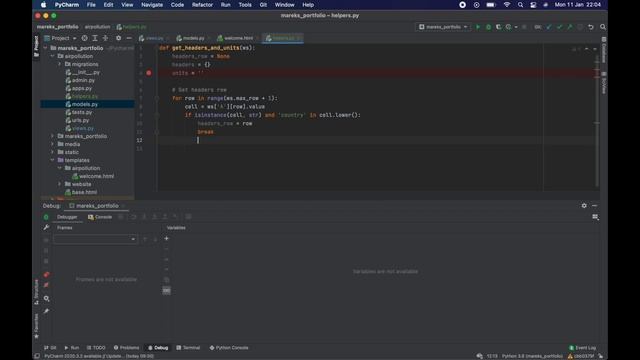The height and width of the screenshot is (360, 640).
Task: Expand the mareks_portfolio subfolder
Action: click(x=53, y=136)
